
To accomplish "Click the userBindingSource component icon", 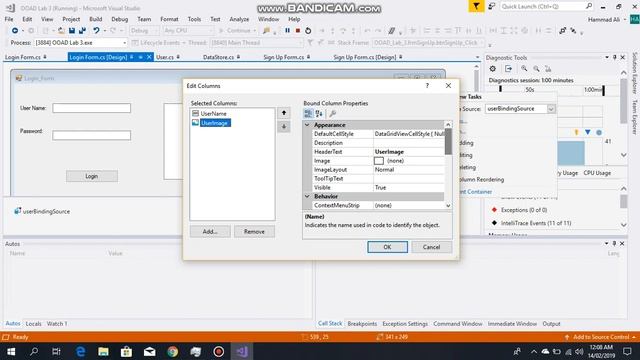I will pos(18,211).
